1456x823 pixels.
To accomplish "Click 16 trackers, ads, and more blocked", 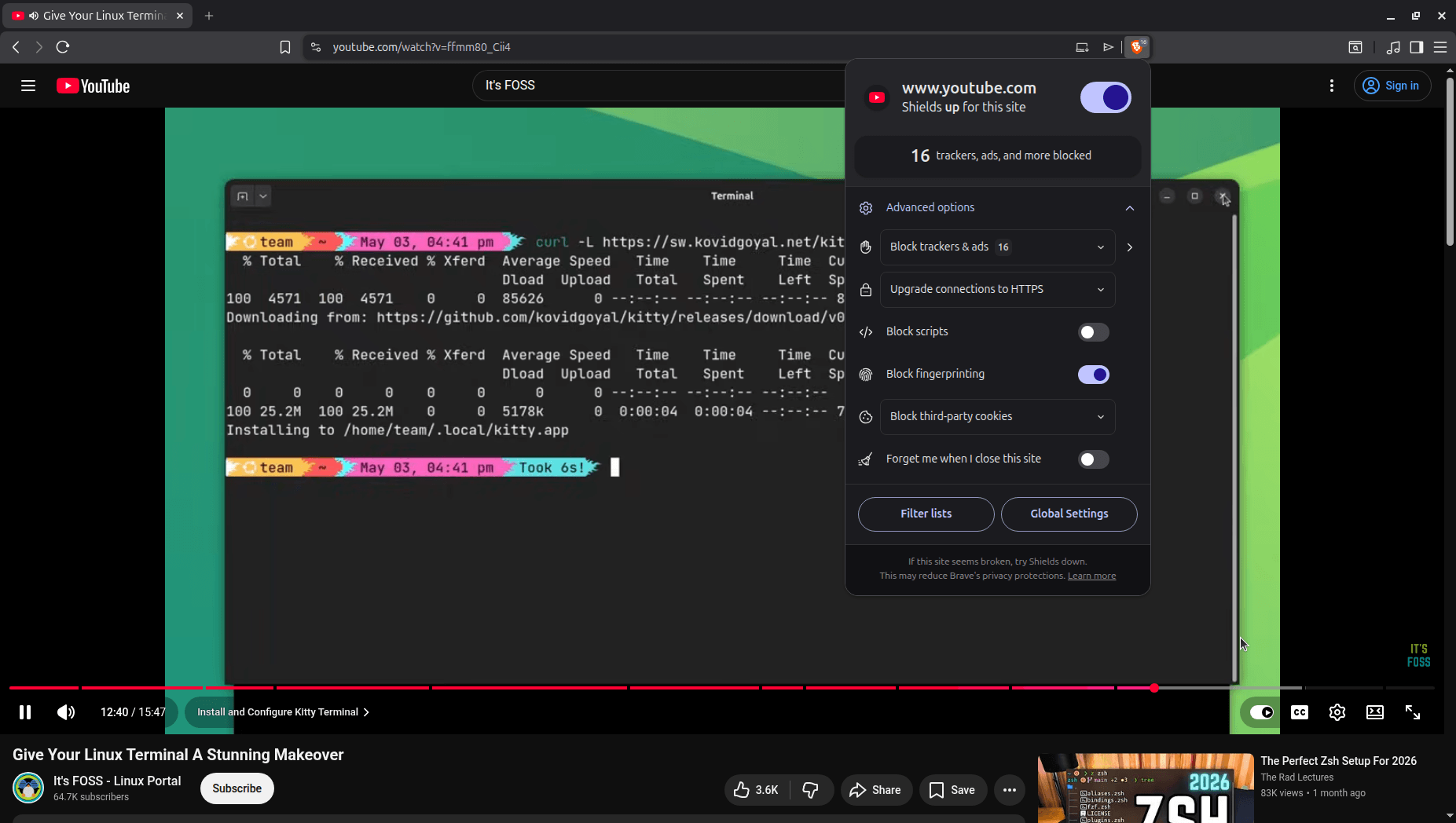I will coord(998,156).
